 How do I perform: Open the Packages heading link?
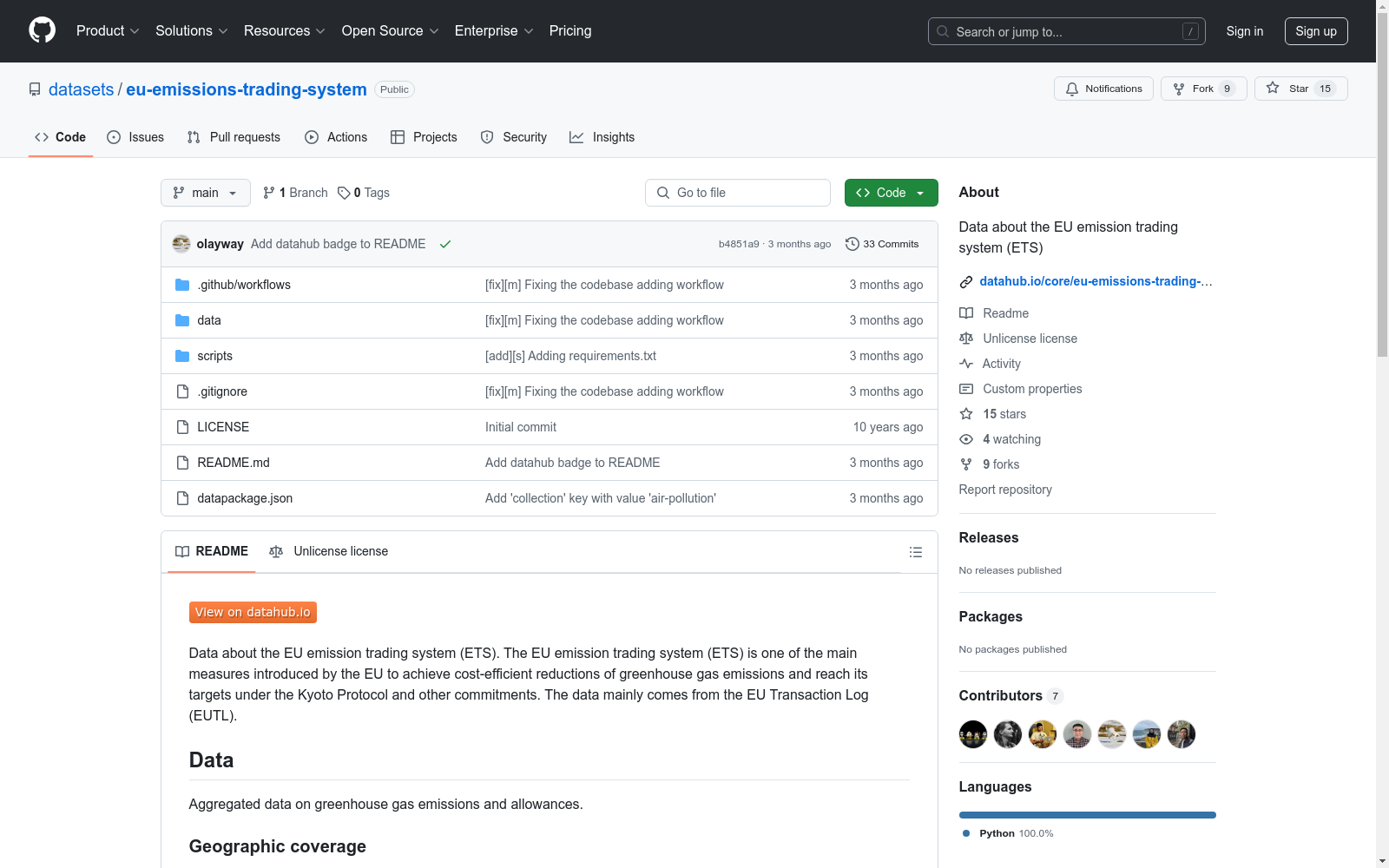click(991, 617)
